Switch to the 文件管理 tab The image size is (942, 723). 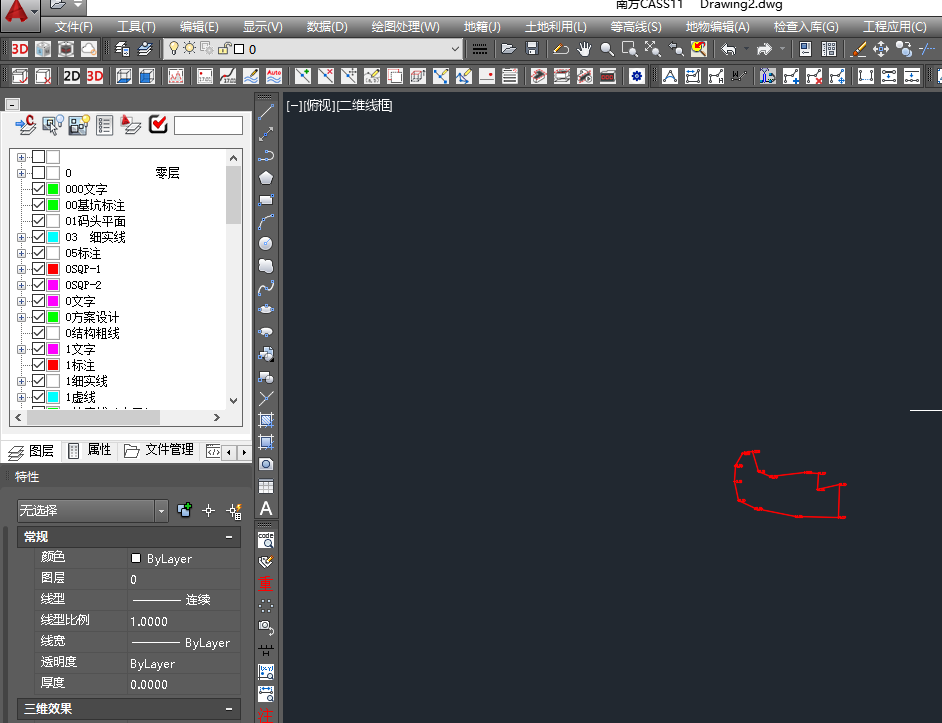(159, 450)
